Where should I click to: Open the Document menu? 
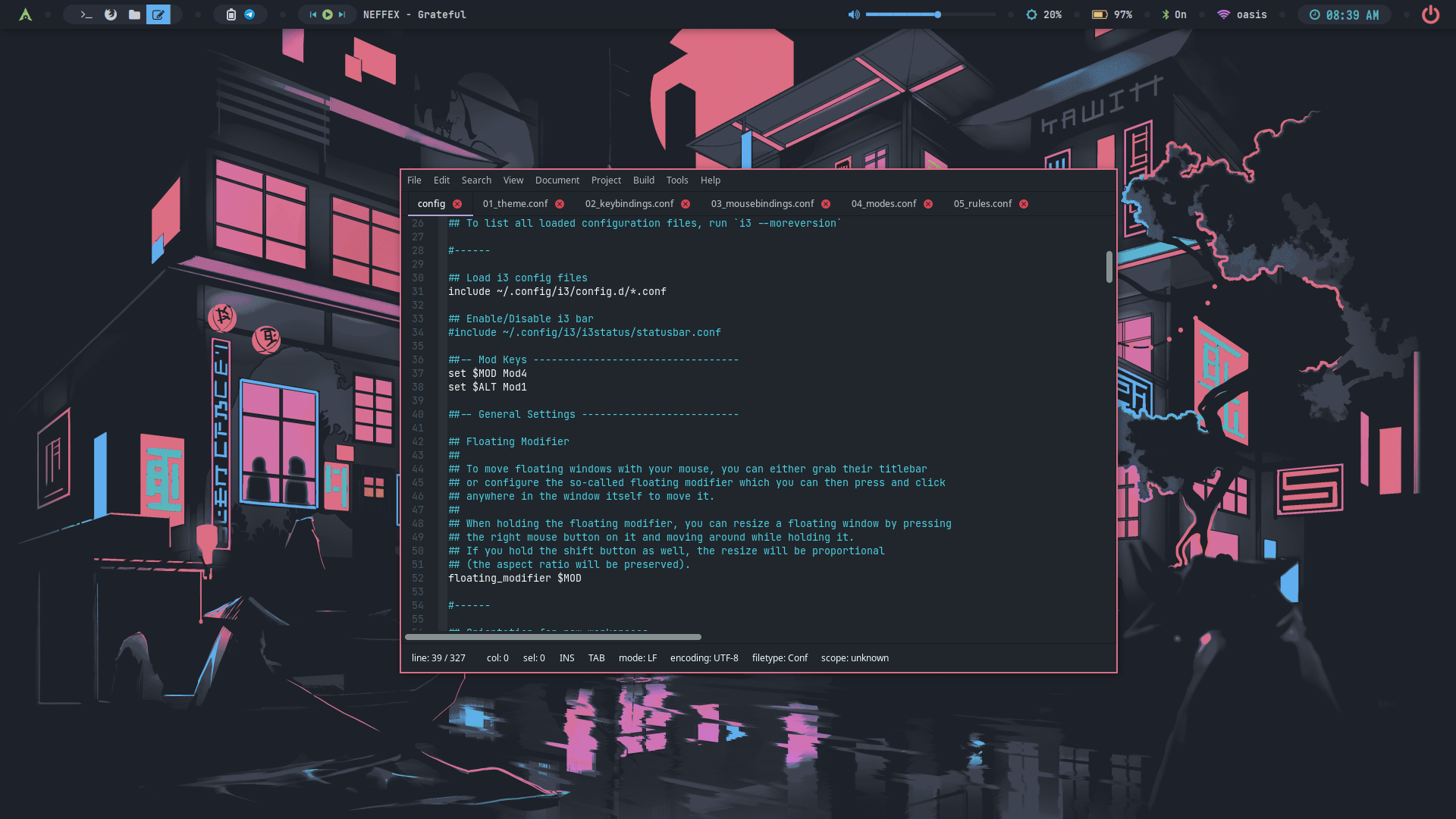[557, 180]
